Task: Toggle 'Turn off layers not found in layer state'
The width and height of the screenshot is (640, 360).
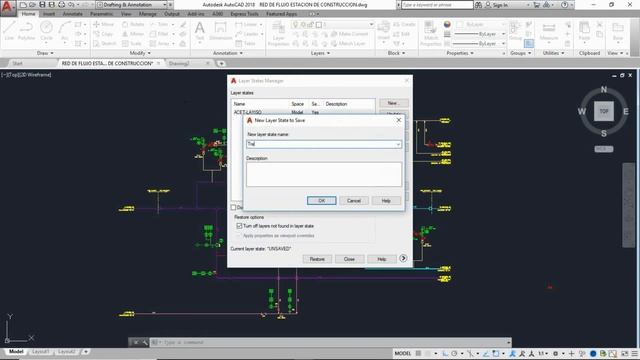Action: [239, 226]
